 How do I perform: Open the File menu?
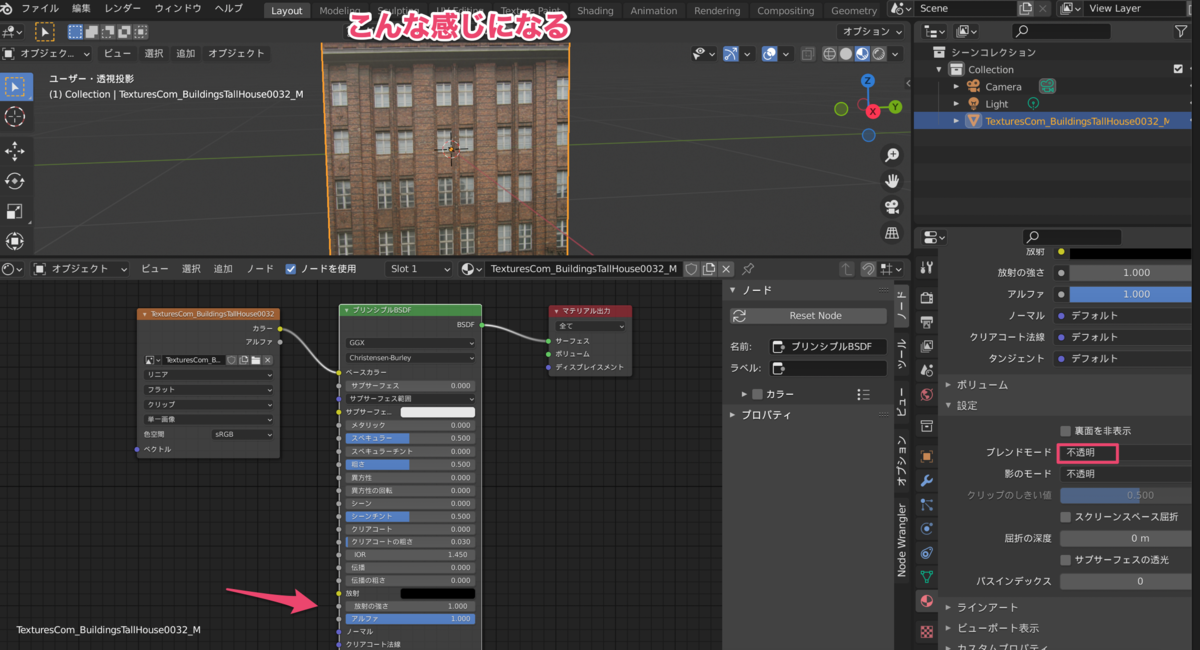click(40, 8)
